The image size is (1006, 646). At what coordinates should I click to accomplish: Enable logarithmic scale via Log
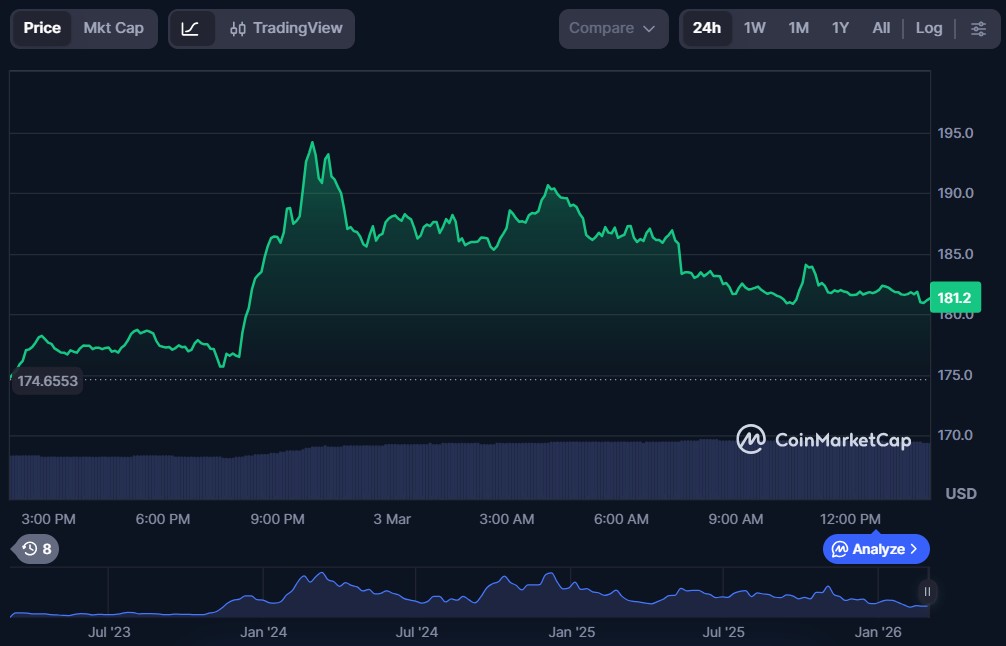click(x=929, y=28)
